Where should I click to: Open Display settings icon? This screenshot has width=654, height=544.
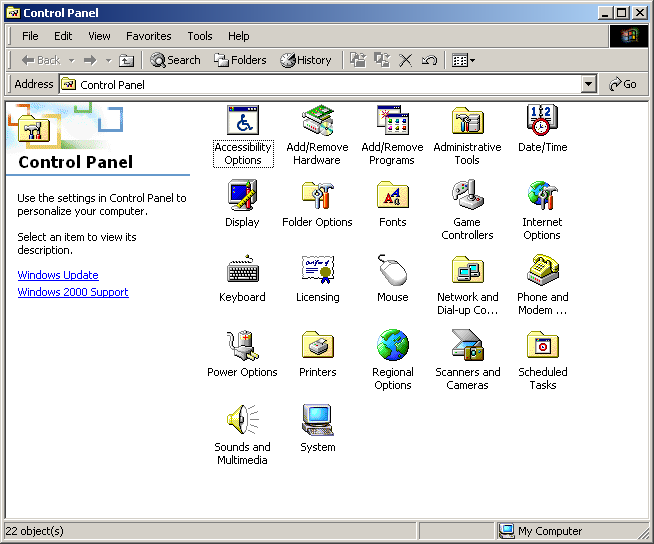(x=243, y=195)
